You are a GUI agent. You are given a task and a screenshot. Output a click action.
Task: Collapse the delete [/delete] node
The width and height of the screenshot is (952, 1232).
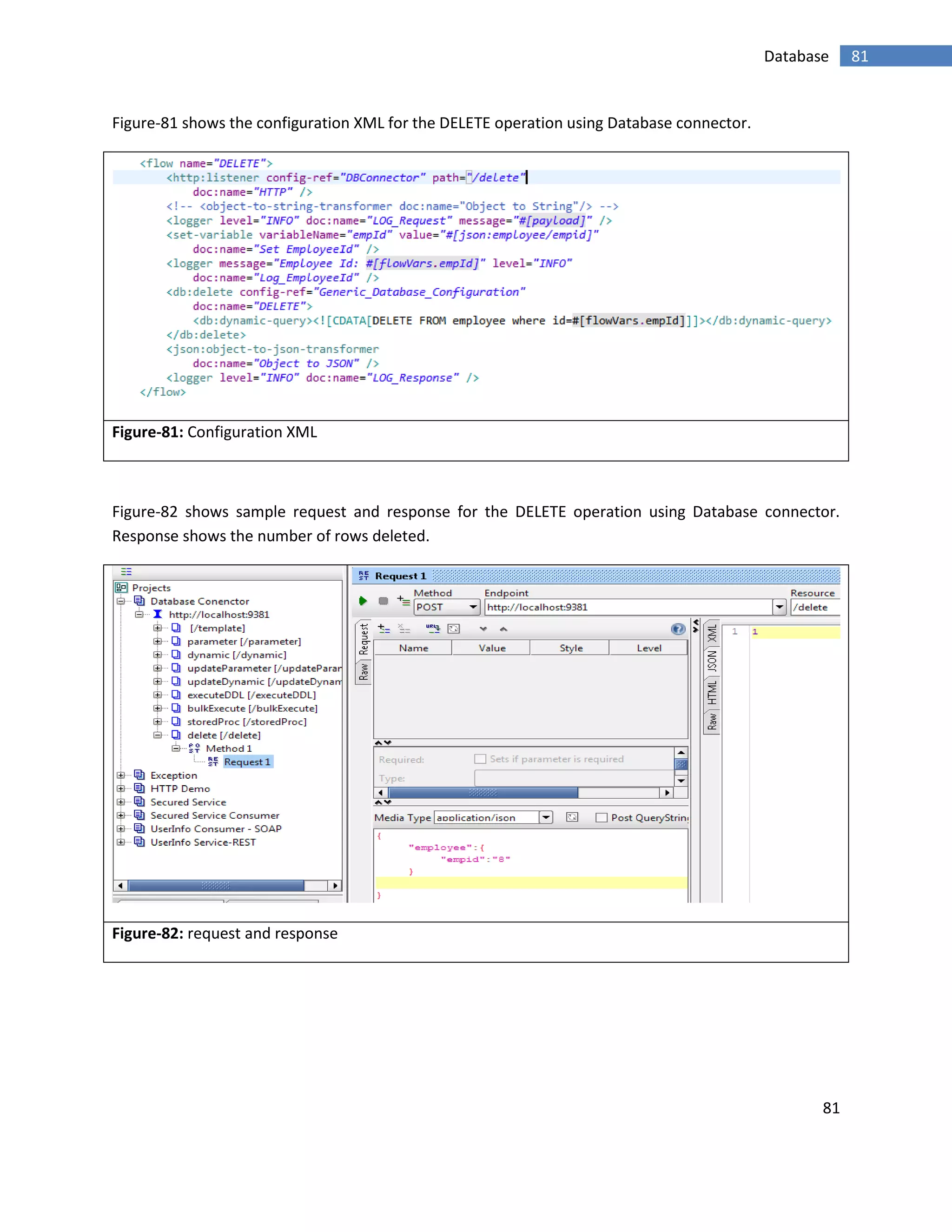coord(158,735)
